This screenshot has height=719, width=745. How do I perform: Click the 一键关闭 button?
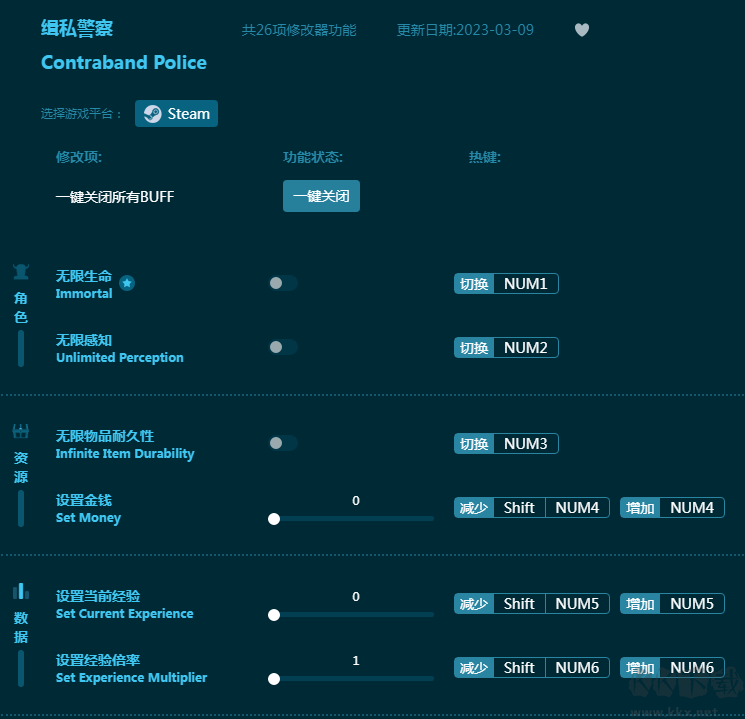[x=321, y=196]
